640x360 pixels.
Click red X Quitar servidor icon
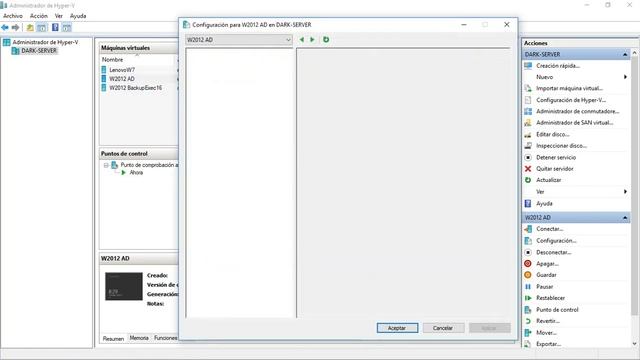528,169
